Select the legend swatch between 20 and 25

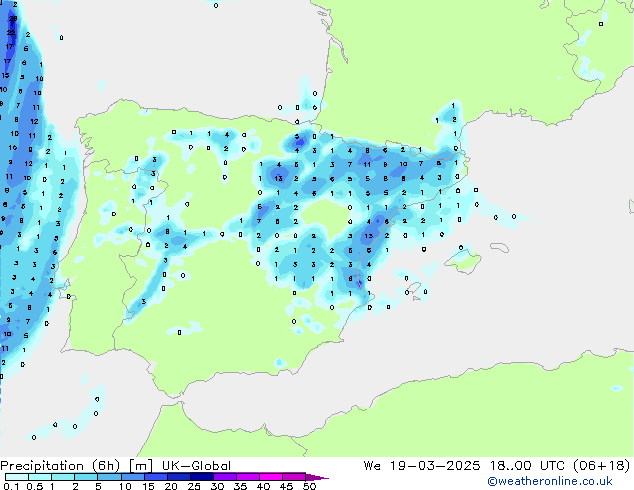(178, 477)
